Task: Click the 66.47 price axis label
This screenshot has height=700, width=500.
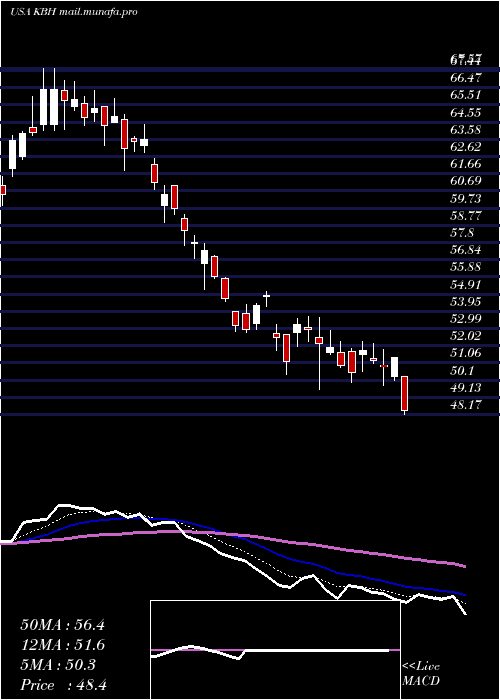Action: coord(465,78)
